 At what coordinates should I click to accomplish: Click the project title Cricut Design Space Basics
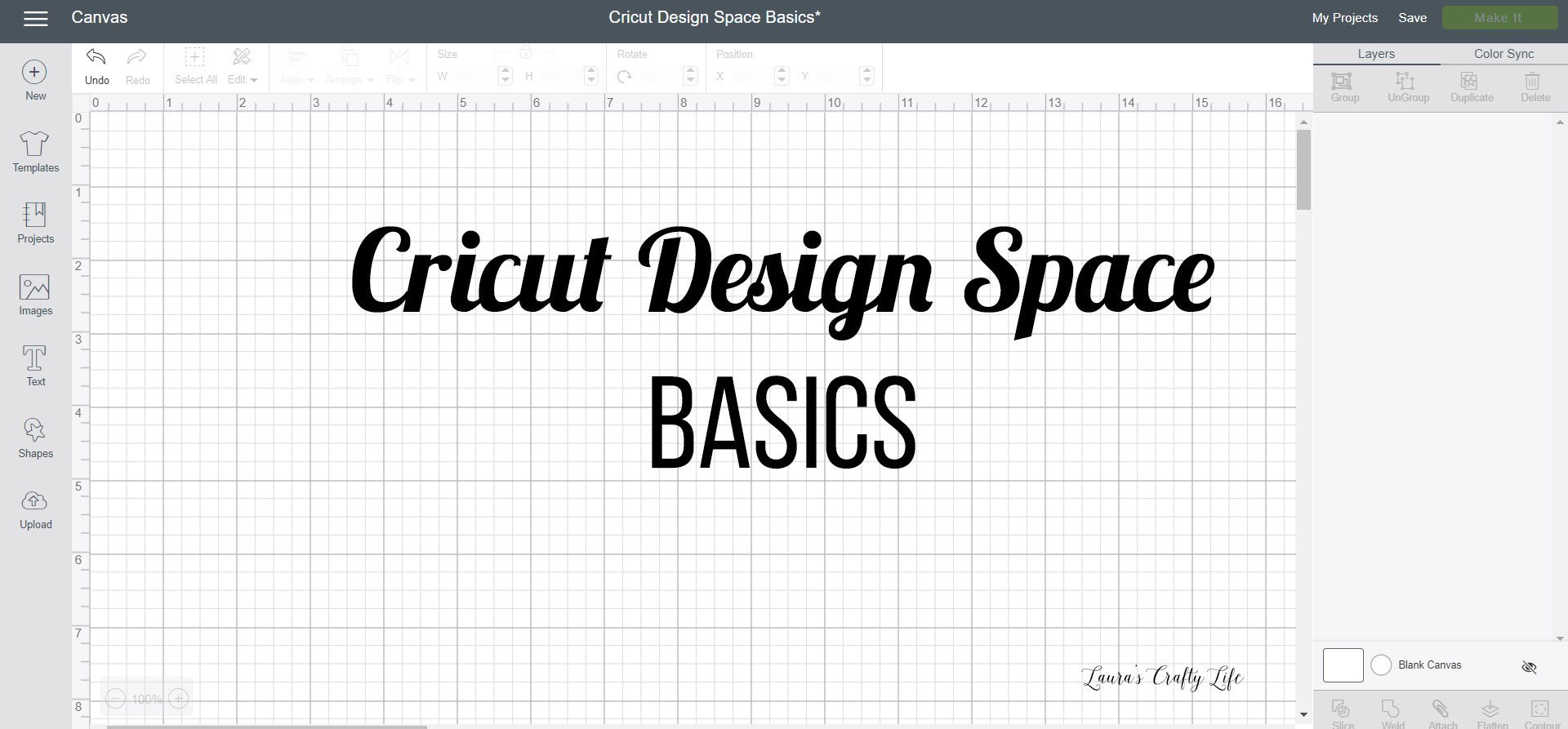click(714, 17)
